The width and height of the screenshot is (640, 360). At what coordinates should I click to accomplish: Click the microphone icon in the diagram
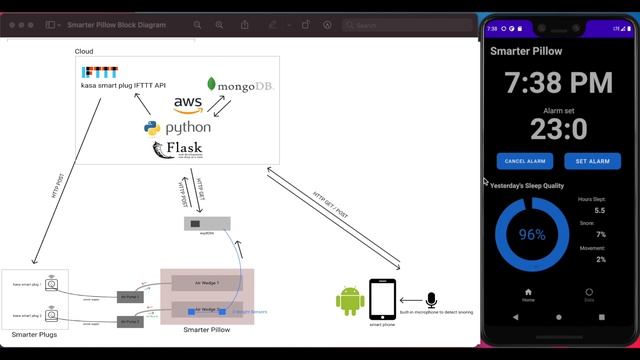pos(431,300)
